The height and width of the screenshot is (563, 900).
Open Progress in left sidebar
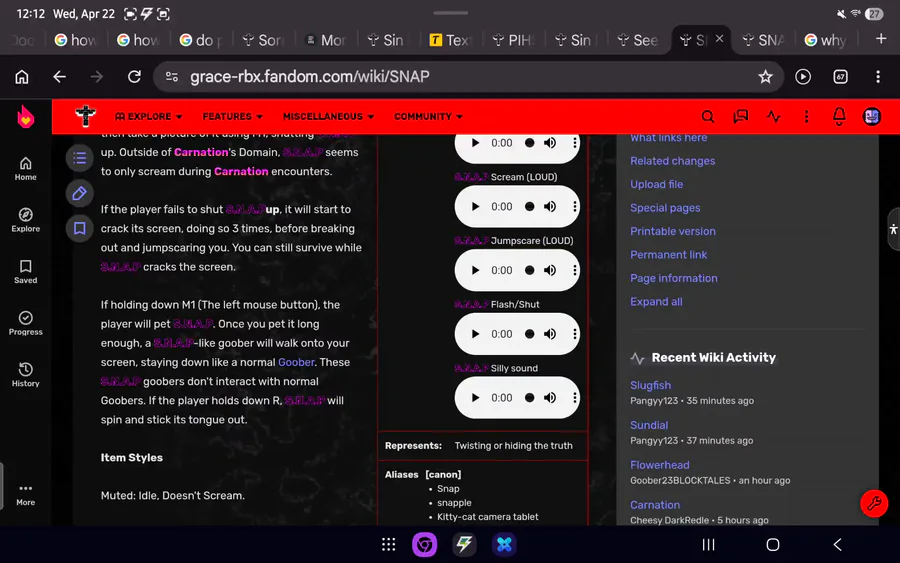[x=25, y=323]
